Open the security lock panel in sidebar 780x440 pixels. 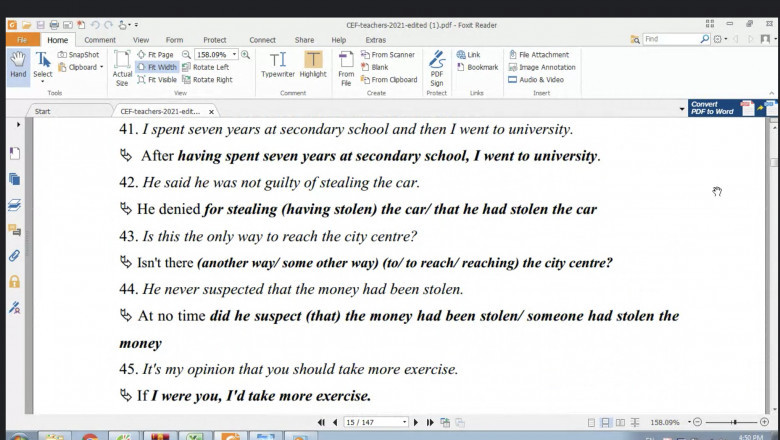click(x=14, y=282)
